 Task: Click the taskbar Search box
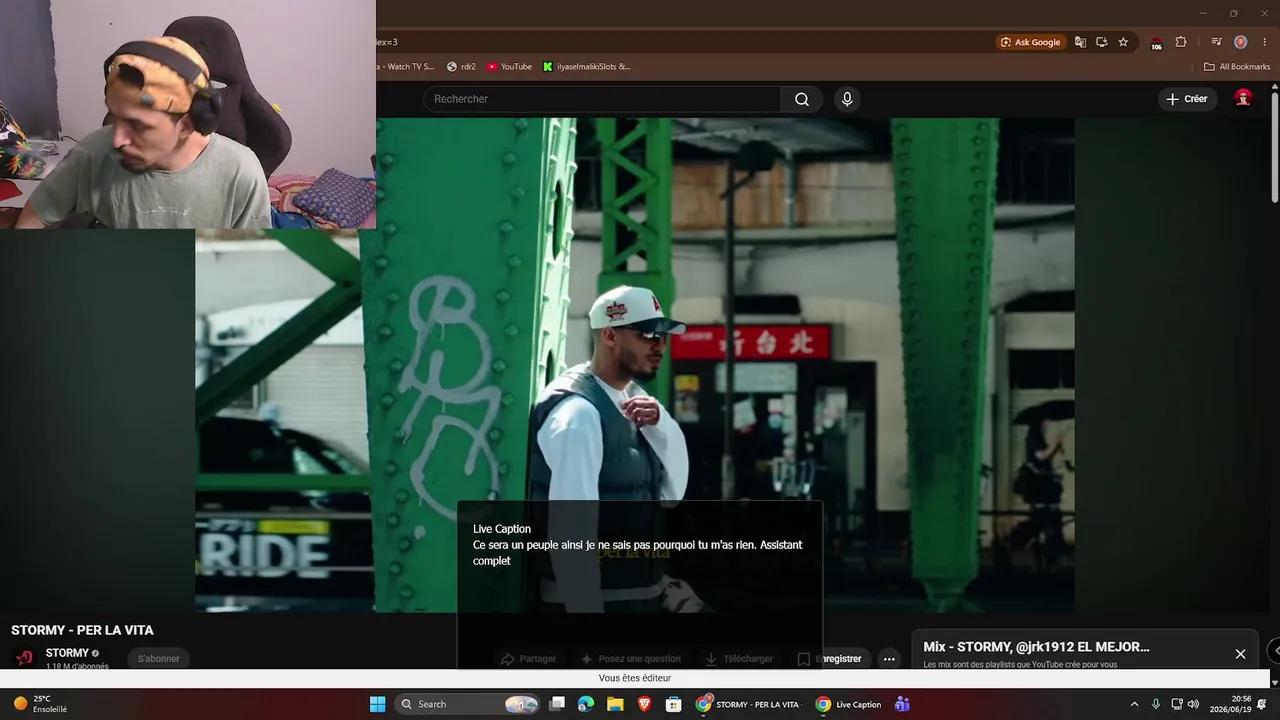coord(468,704)
